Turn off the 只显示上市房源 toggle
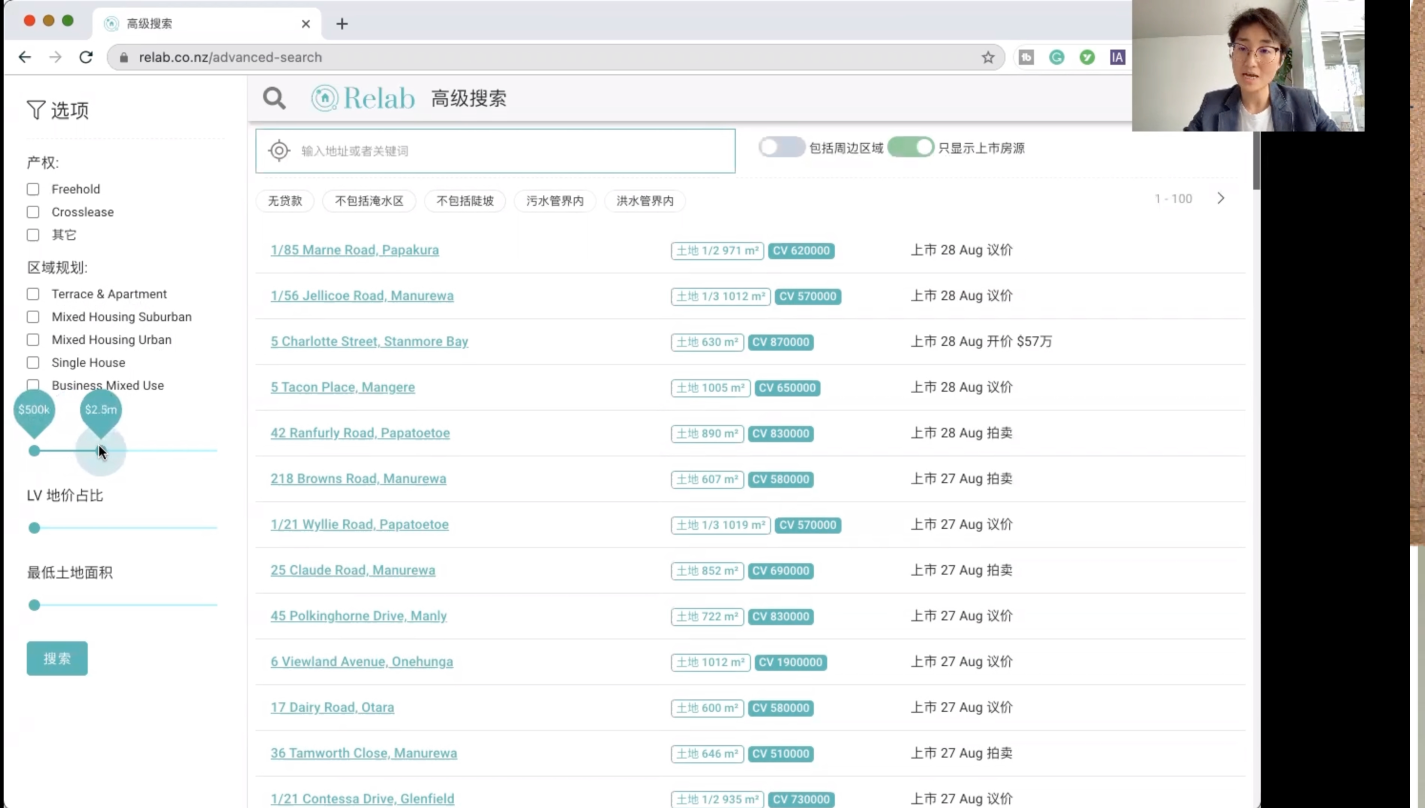This screenshot has height=808, width=1425. 910,148
